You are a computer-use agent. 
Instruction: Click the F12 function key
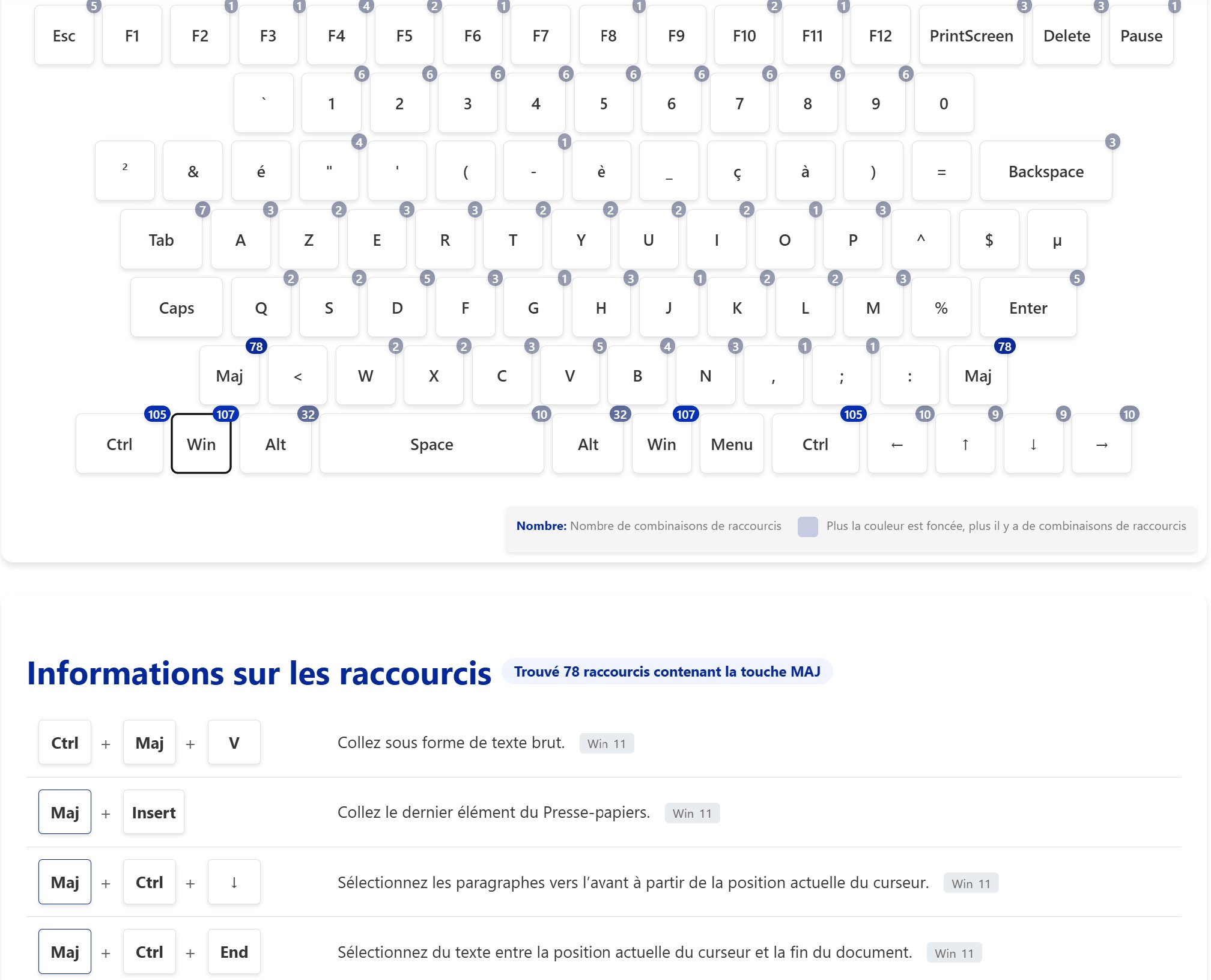tap(881, 35)
